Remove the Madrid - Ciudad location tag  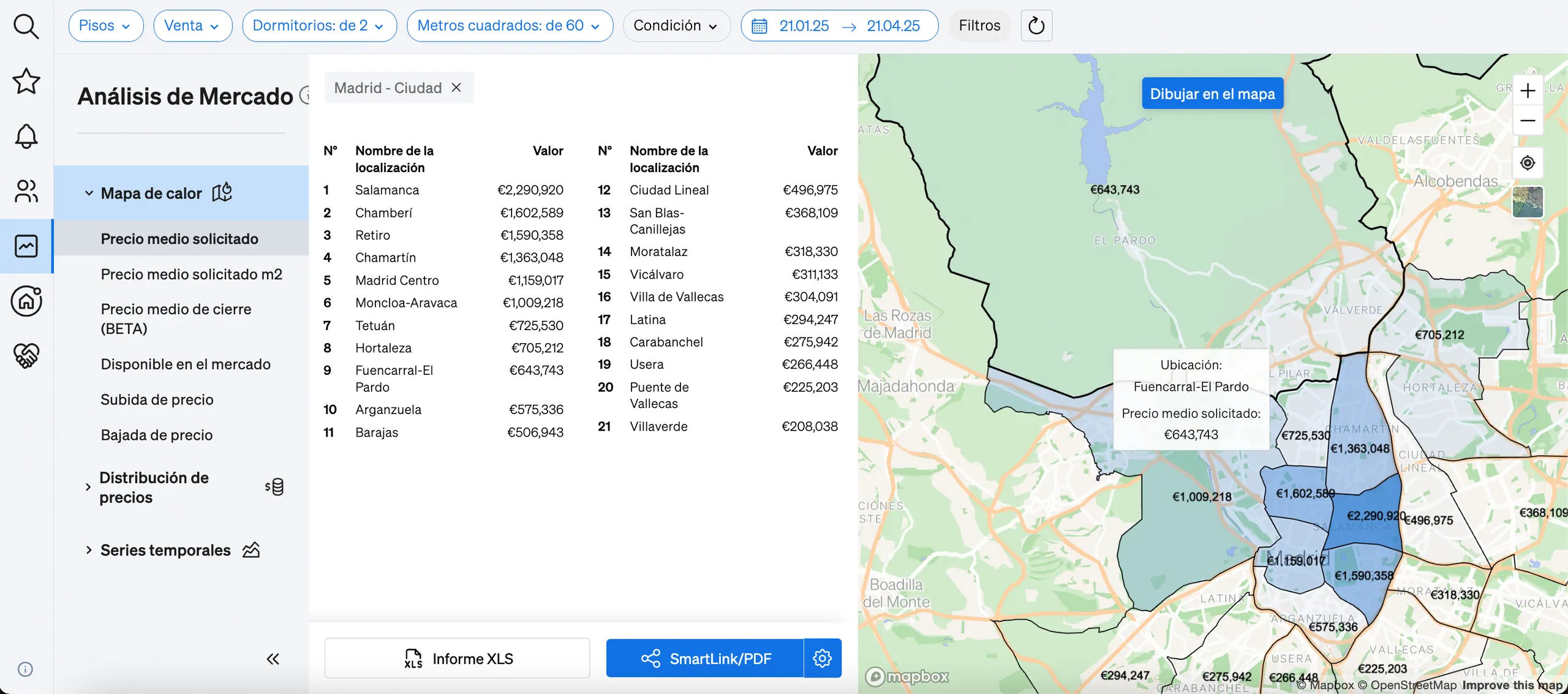pos(456,88)
